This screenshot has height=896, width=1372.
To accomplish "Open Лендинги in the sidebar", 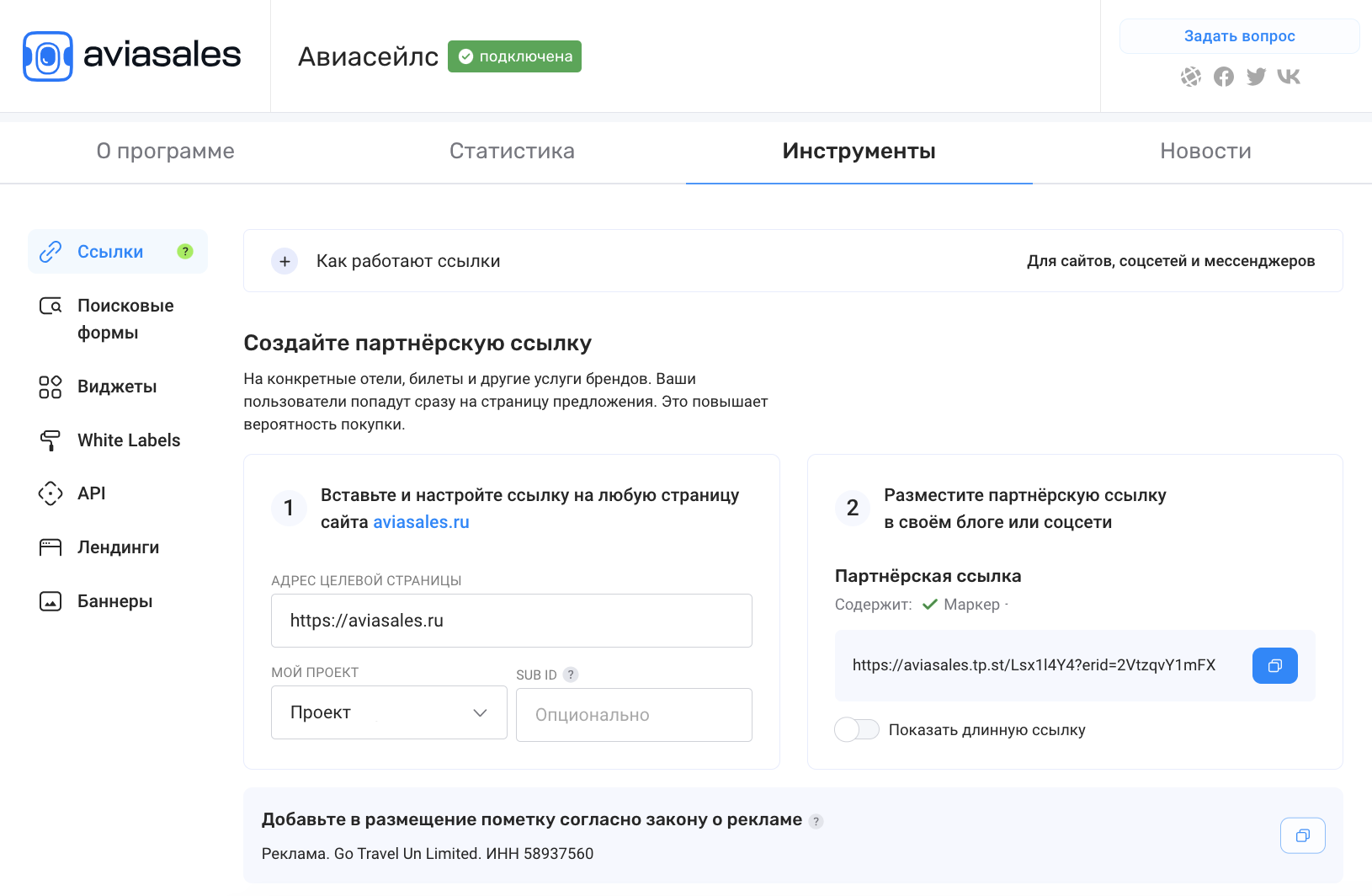I will [118, 547].
